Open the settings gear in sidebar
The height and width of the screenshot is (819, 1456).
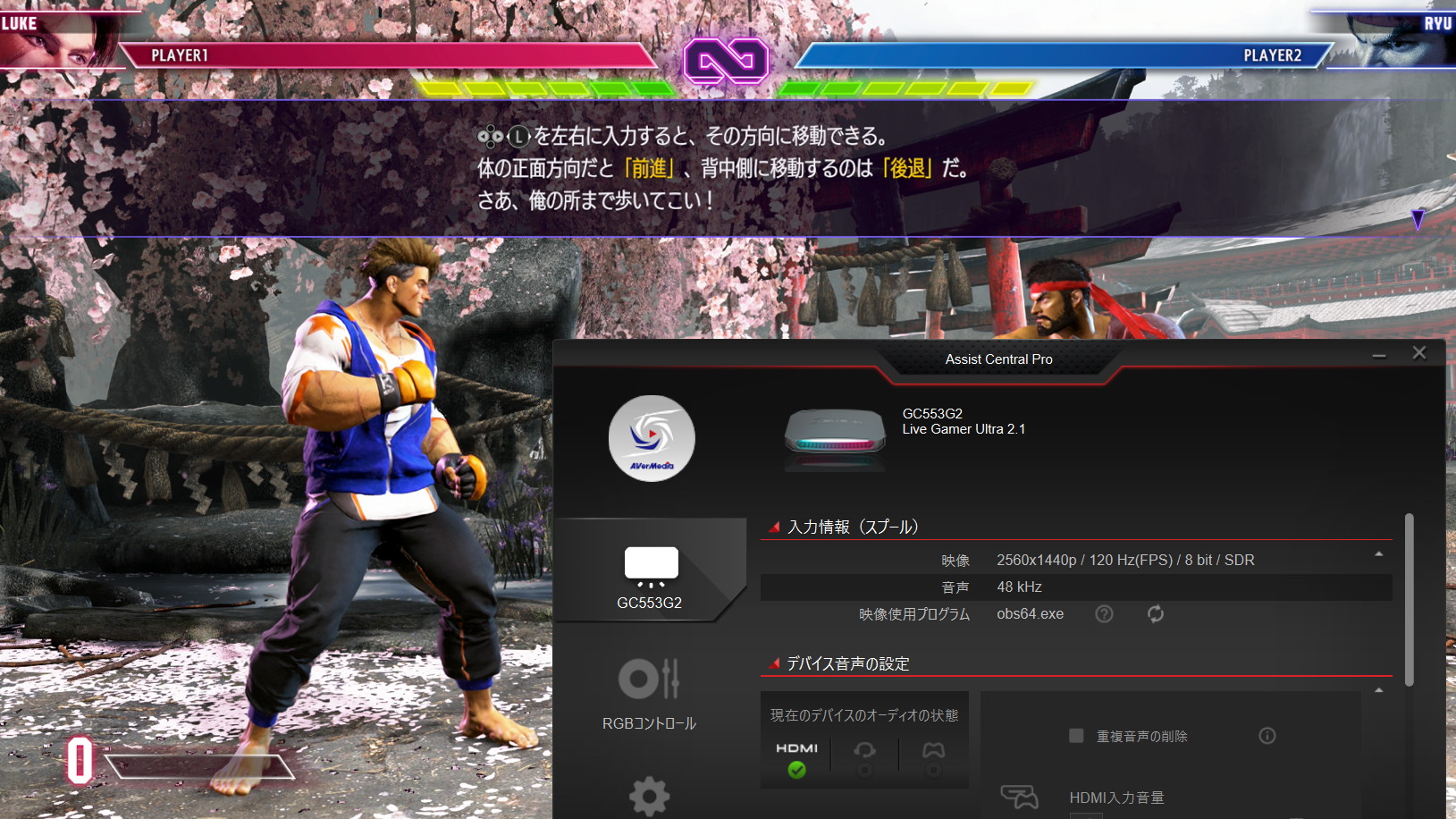649,795
